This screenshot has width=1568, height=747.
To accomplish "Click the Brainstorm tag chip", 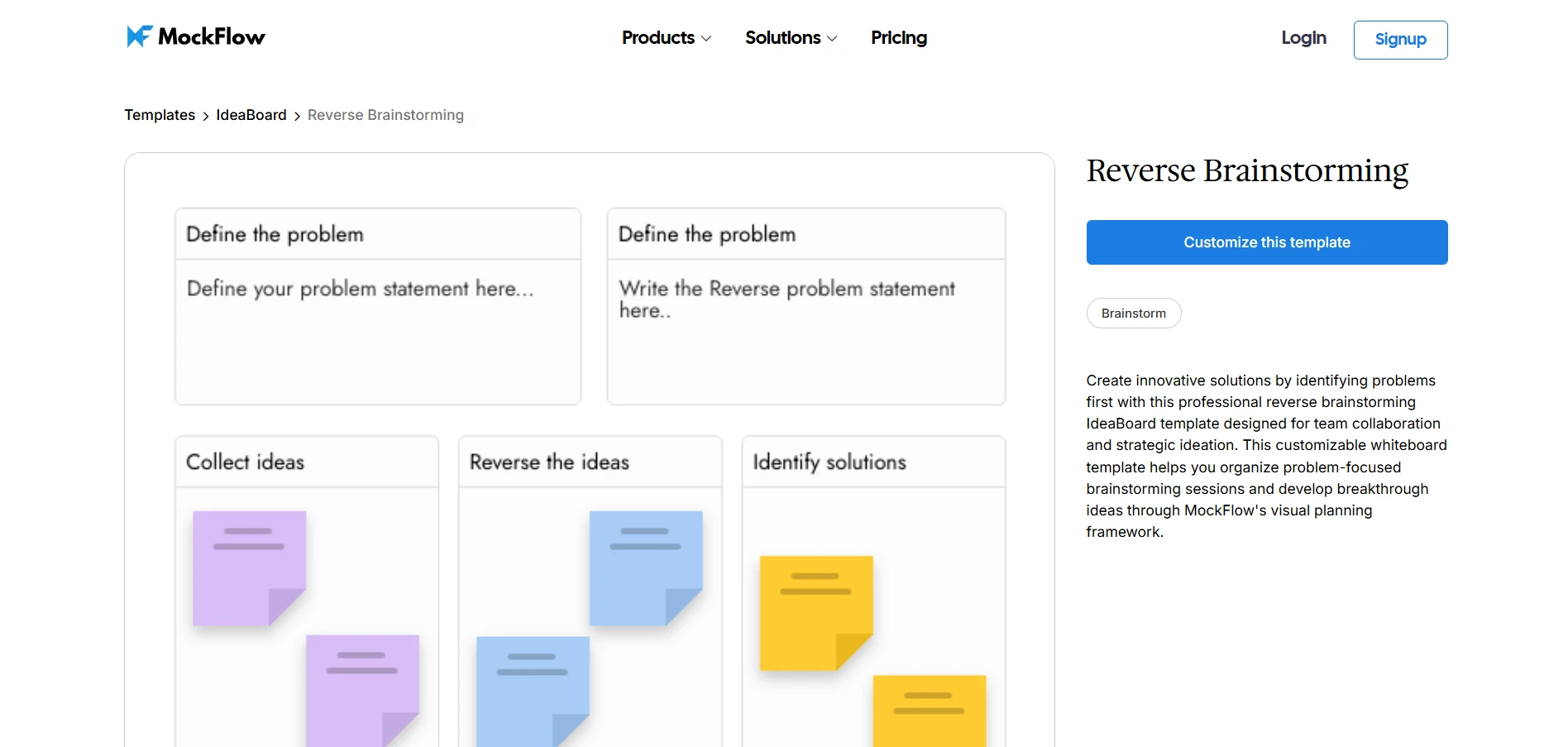I will (1133, 313).
